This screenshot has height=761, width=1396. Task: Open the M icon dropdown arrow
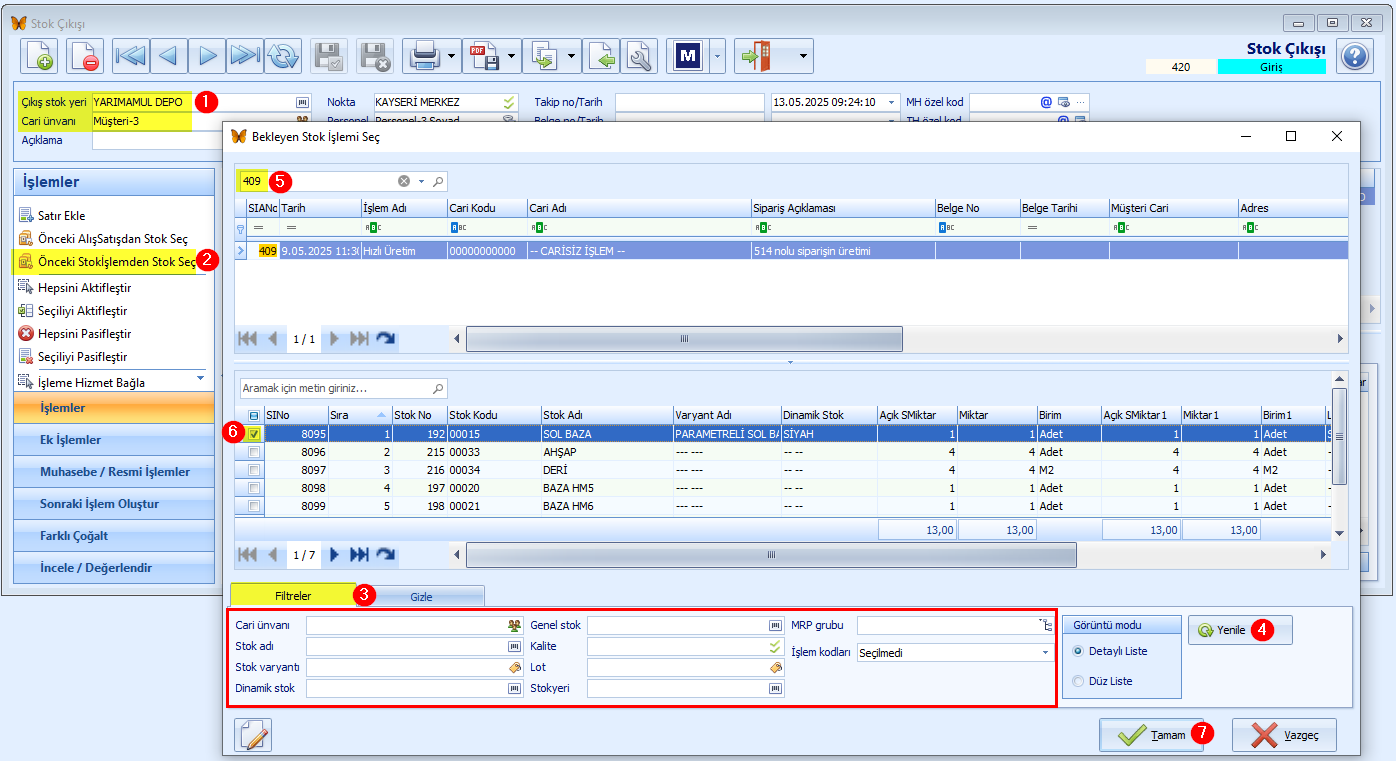point(717,56)
